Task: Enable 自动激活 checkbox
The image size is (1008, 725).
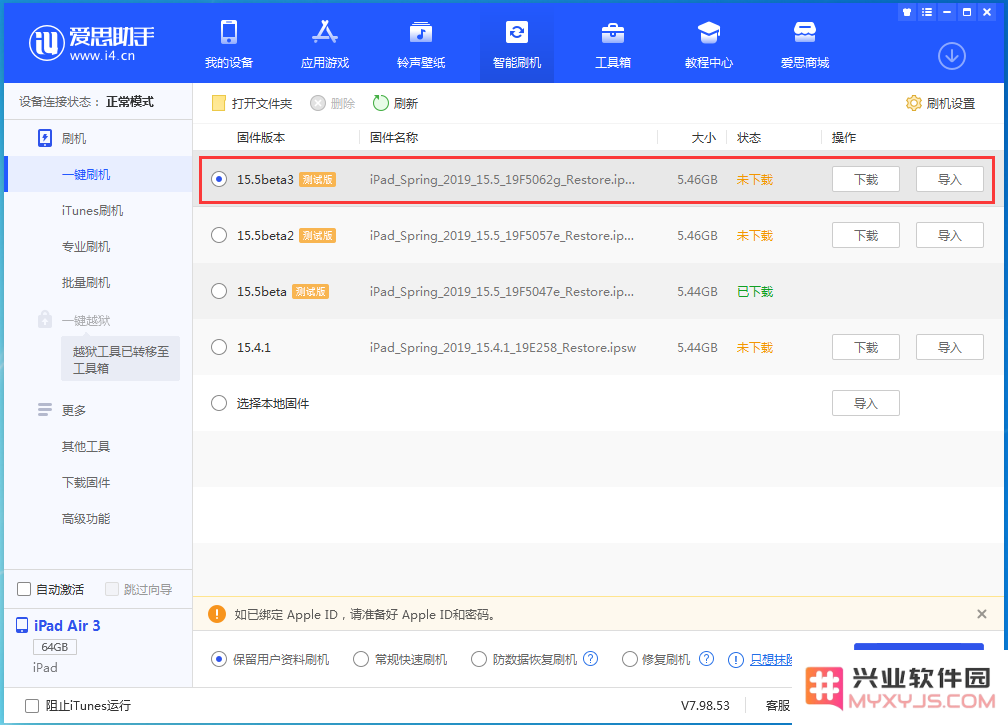Action: click(x=24, y=589)
